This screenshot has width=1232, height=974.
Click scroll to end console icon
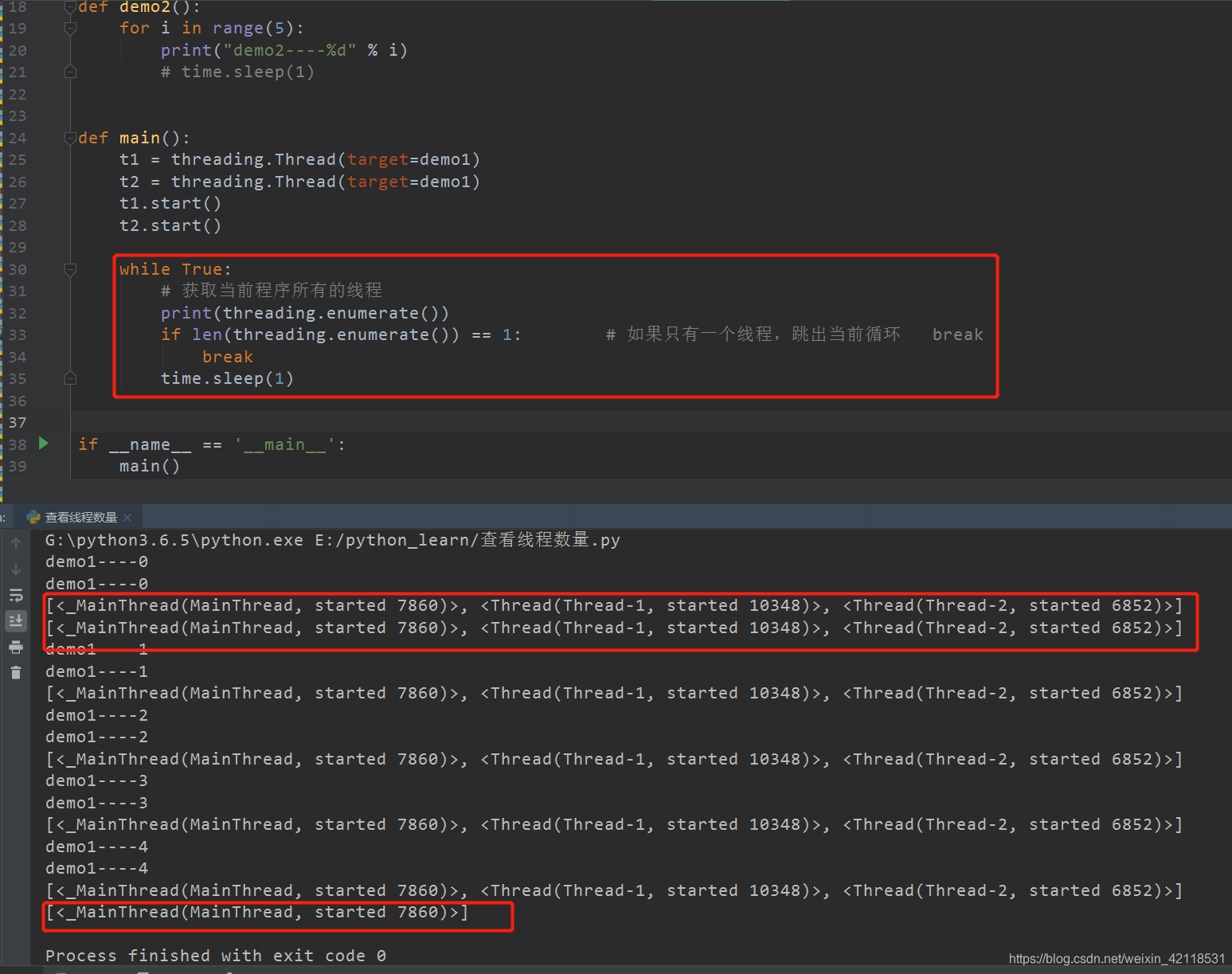tap(16, 620)
